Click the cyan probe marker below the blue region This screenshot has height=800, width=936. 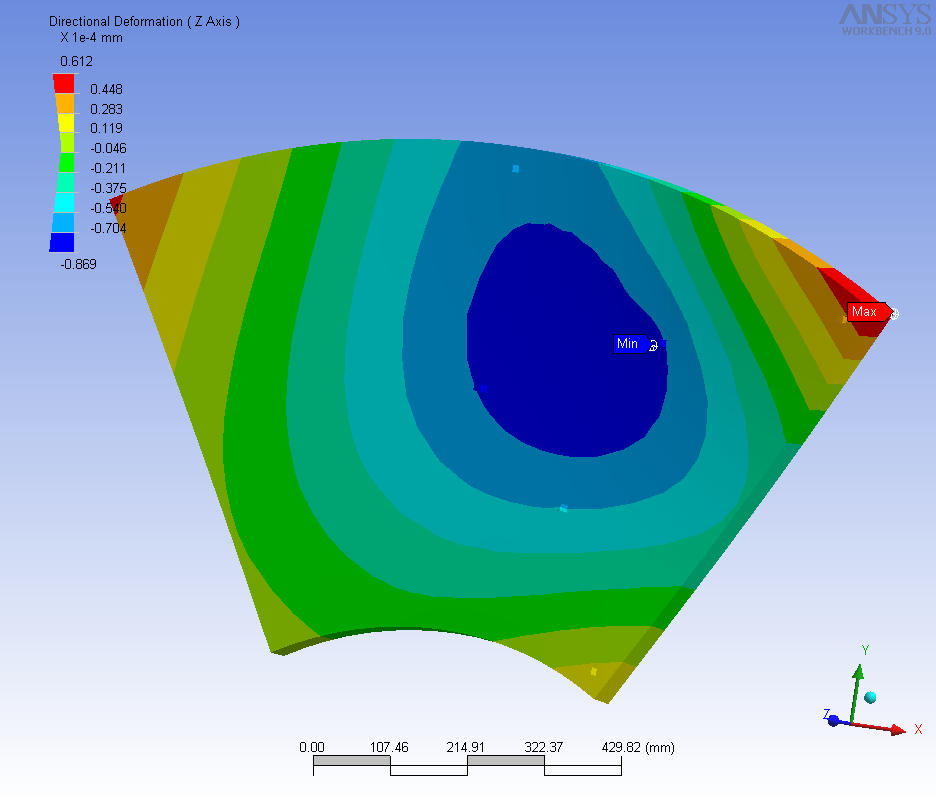(x=563, y=508)
